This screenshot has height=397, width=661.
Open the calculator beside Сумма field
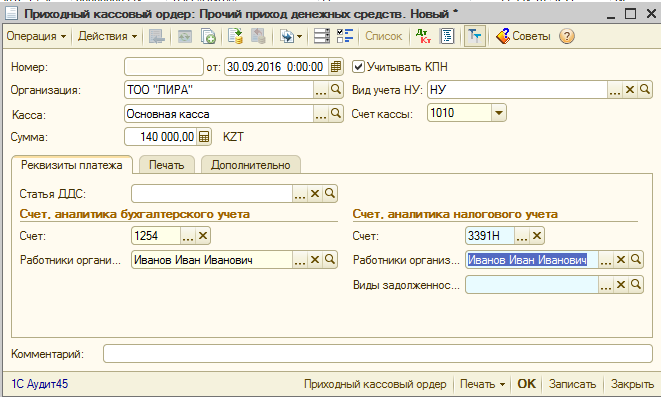pos(204,137)
